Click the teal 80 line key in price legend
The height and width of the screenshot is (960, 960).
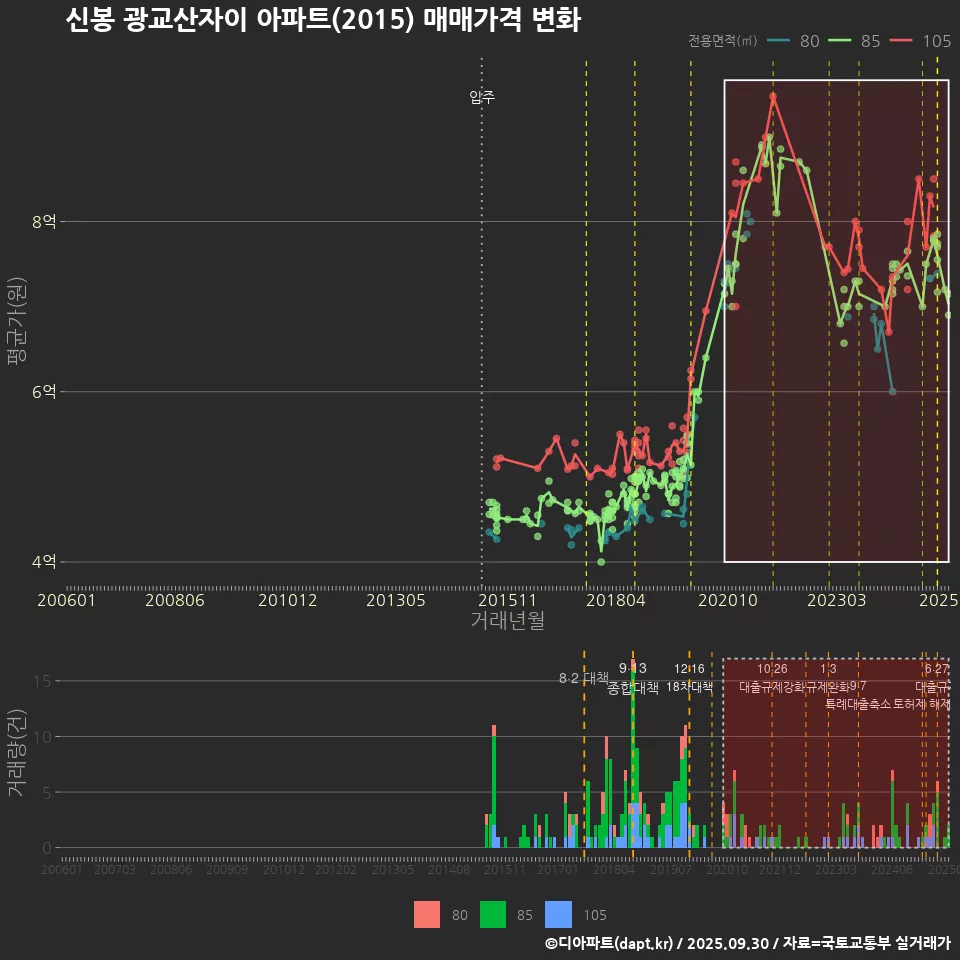(780, 41)
